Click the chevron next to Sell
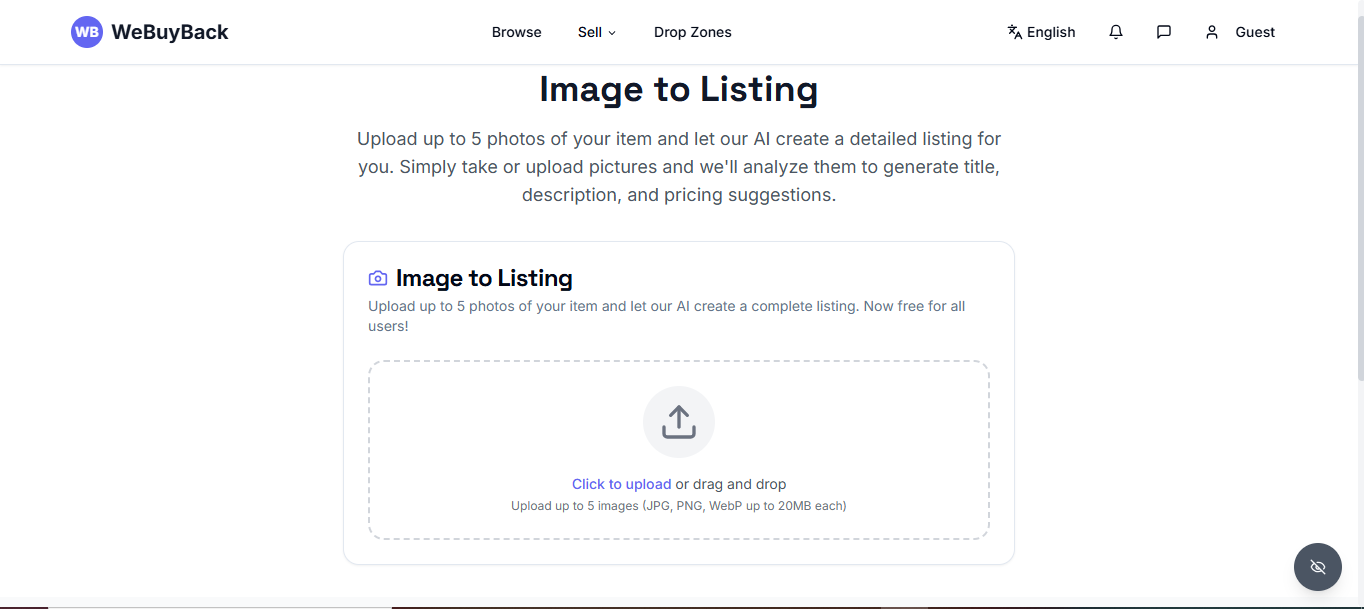 coord(612,33)
